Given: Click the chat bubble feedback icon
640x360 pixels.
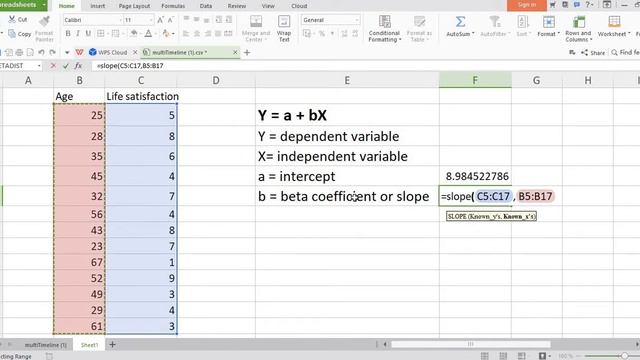Looking at the screenshot, I should (577, 4).
